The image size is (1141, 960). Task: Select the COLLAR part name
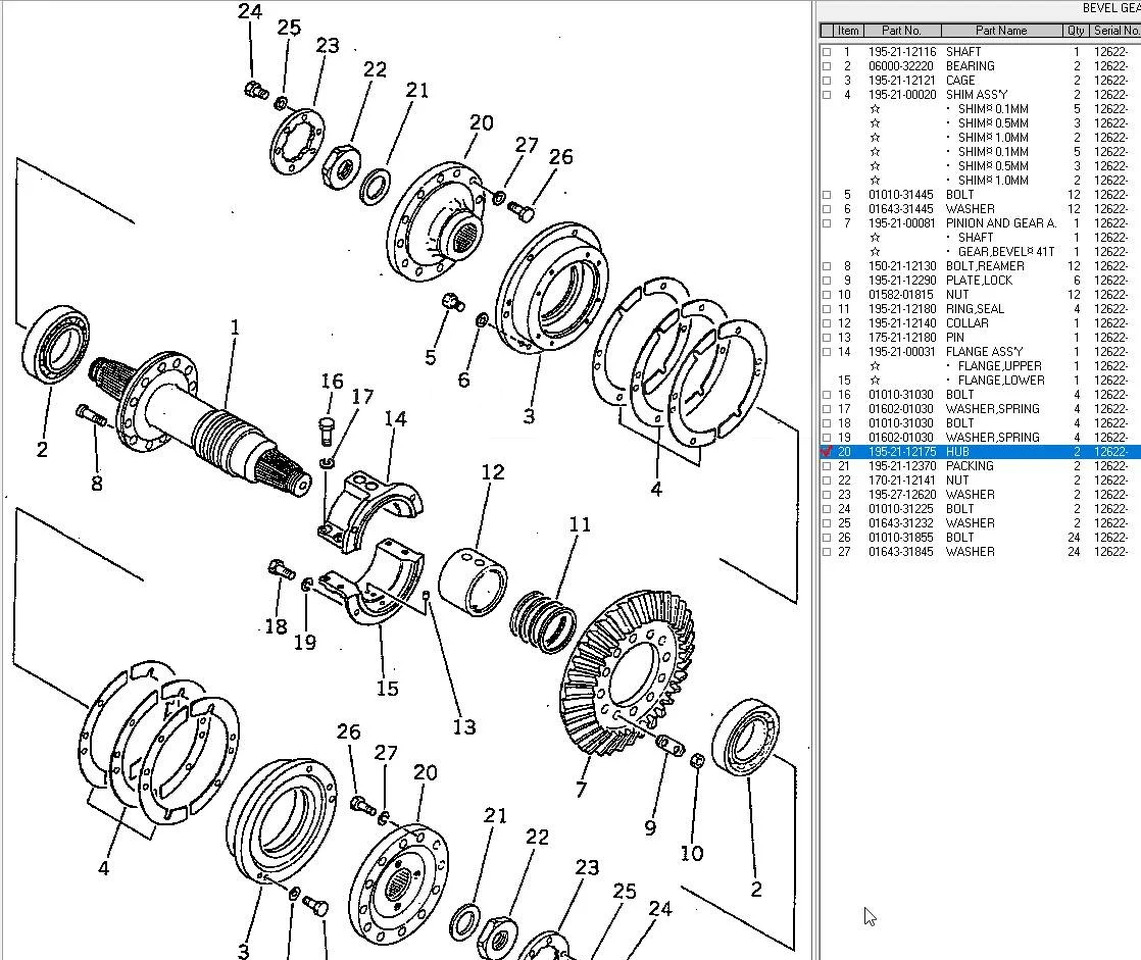[967, 323]
